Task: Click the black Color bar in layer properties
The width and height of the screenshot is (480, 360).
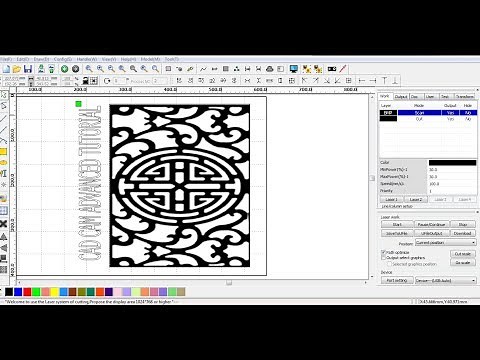Action: coord(452,163)
